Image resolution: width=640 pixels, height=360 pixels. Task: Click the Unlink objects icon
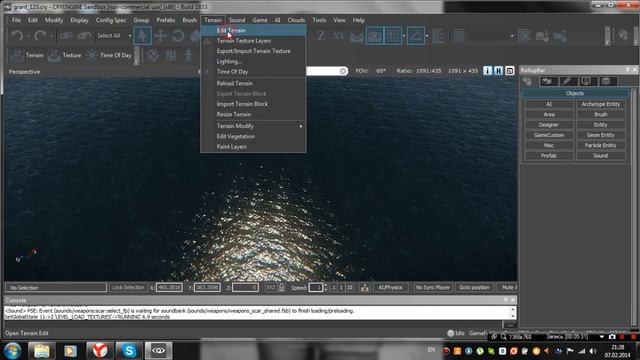point(84,36)
